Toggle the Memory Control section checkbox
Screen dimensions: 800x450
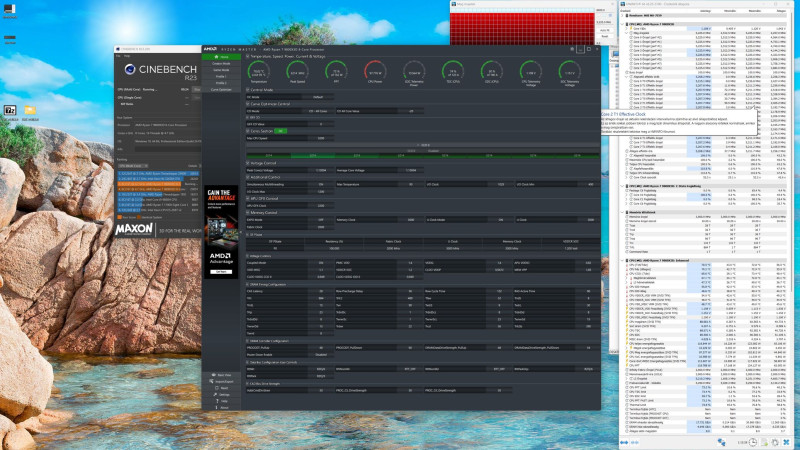pos(248,212)
